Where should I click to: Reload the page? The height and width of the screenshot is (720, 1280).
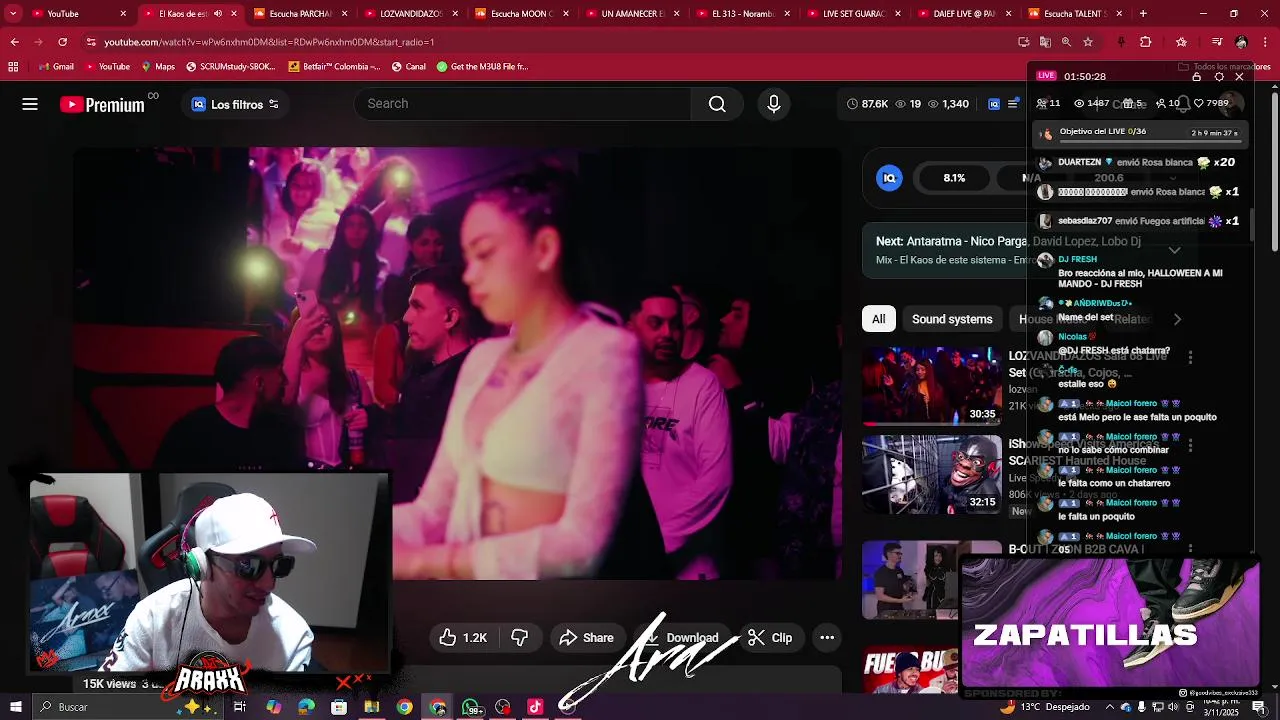pos(62,42)
